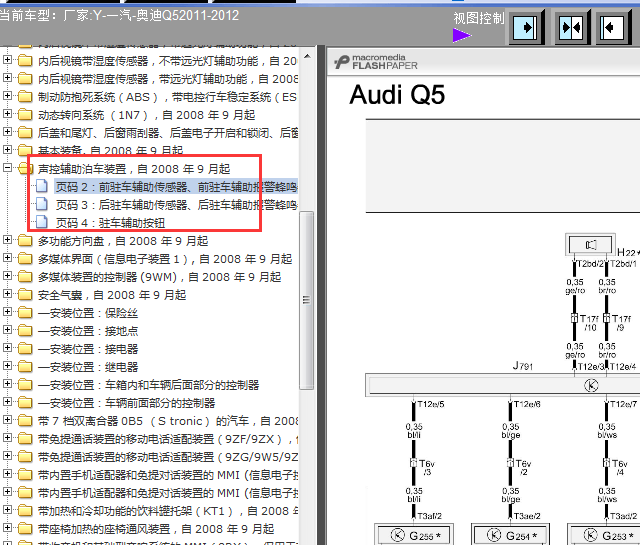640x545 pixels.
Task: Click the J791 control unit block
Action: point(502,385)
